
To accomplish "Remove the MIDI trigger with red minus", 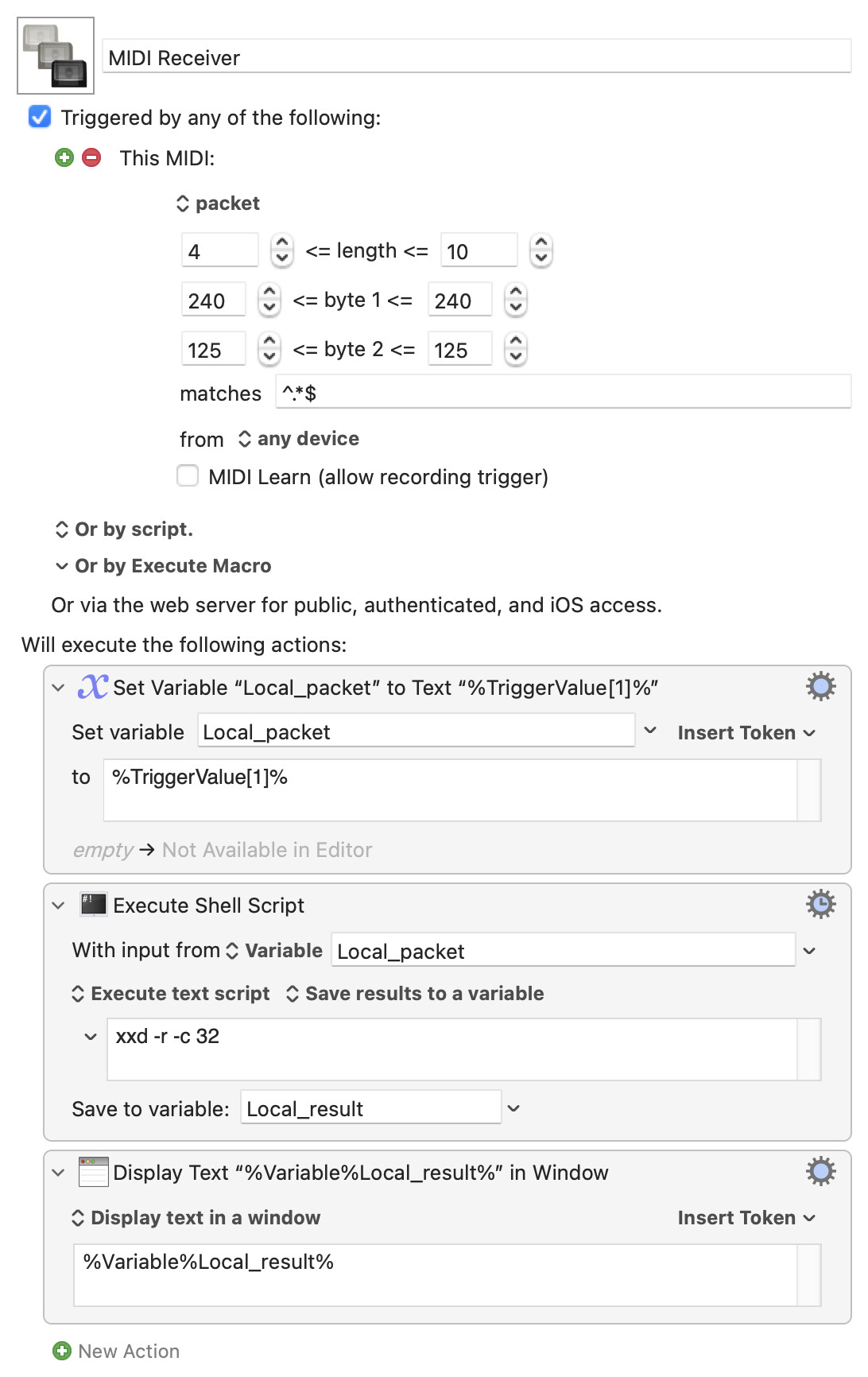I will tap(91, 157).
